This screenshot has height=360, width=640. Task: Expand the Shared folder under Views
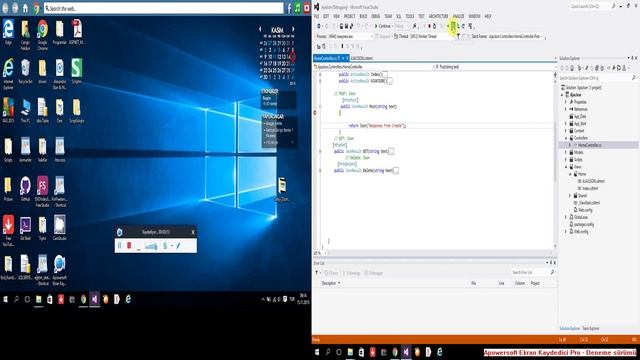click(570, 196)
